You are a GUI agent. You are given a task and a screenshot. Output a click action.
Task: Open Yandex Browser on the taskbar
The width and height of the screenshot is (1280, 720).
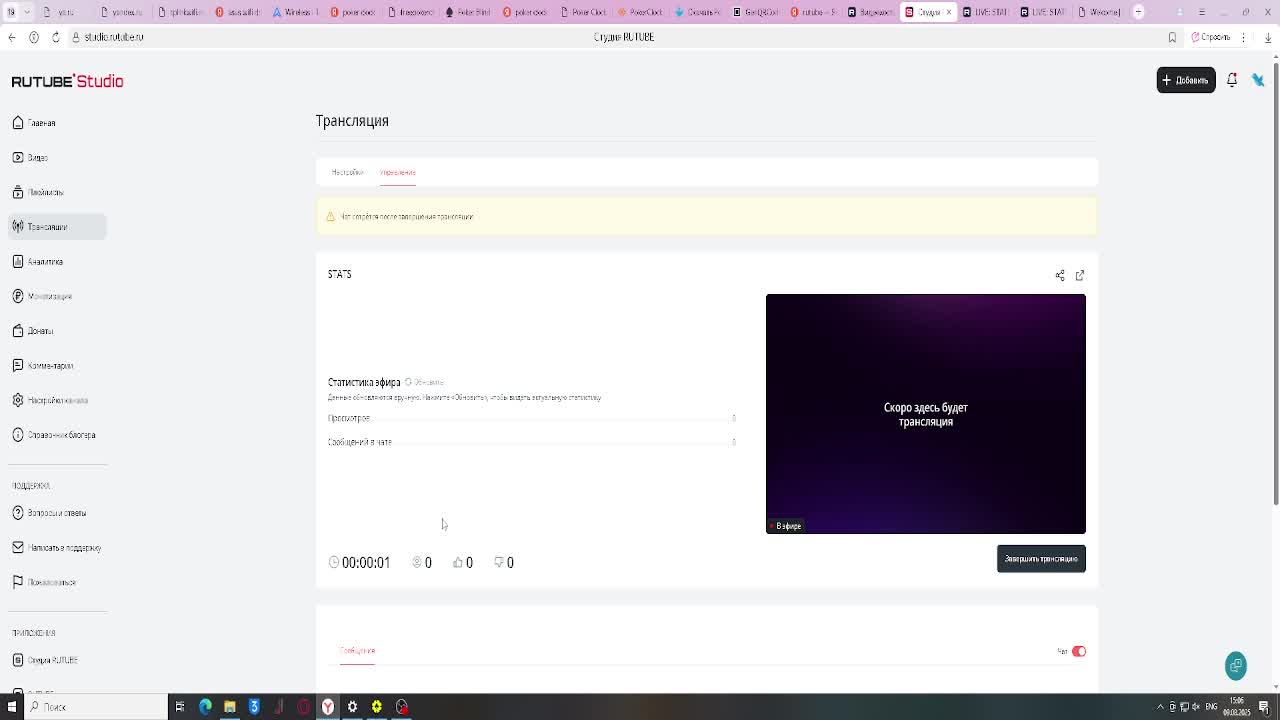[x=328, y=707]
